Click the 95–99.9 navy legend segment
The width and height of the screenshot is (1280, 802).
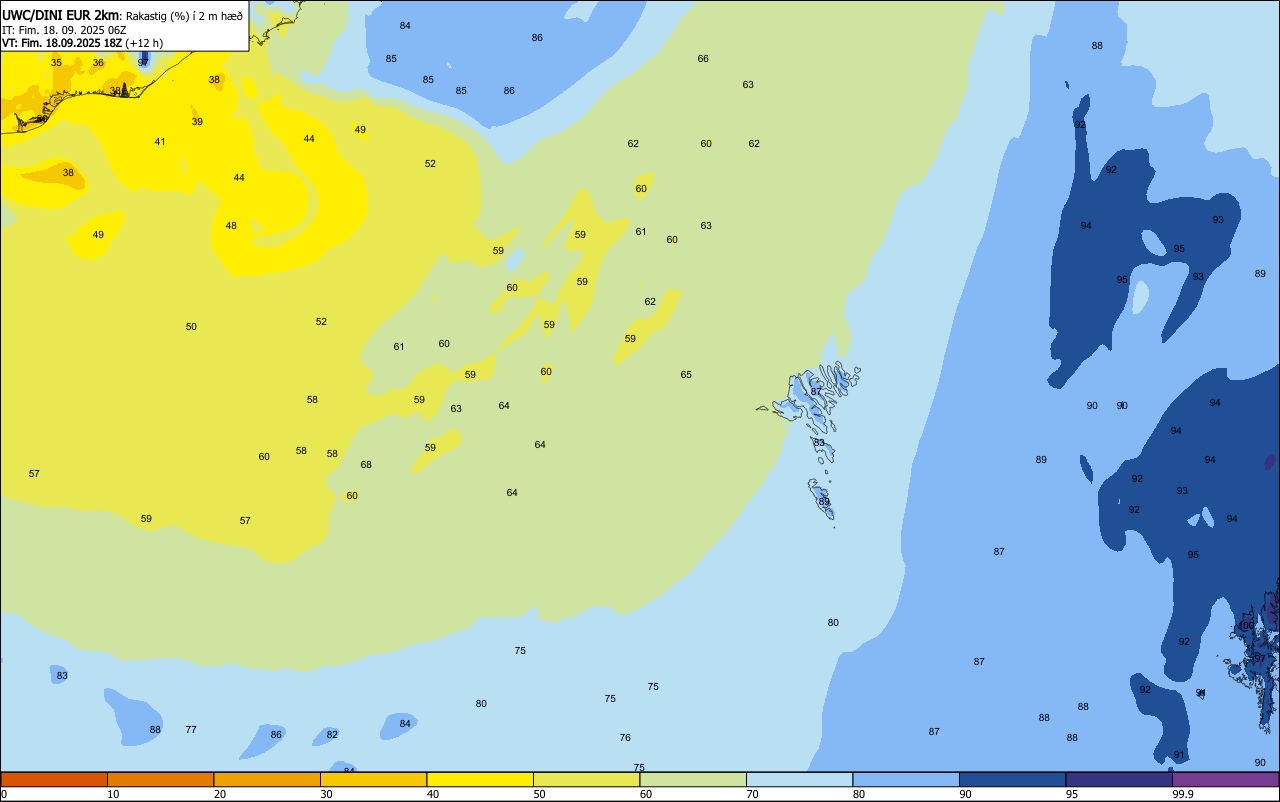(1119, 779)
